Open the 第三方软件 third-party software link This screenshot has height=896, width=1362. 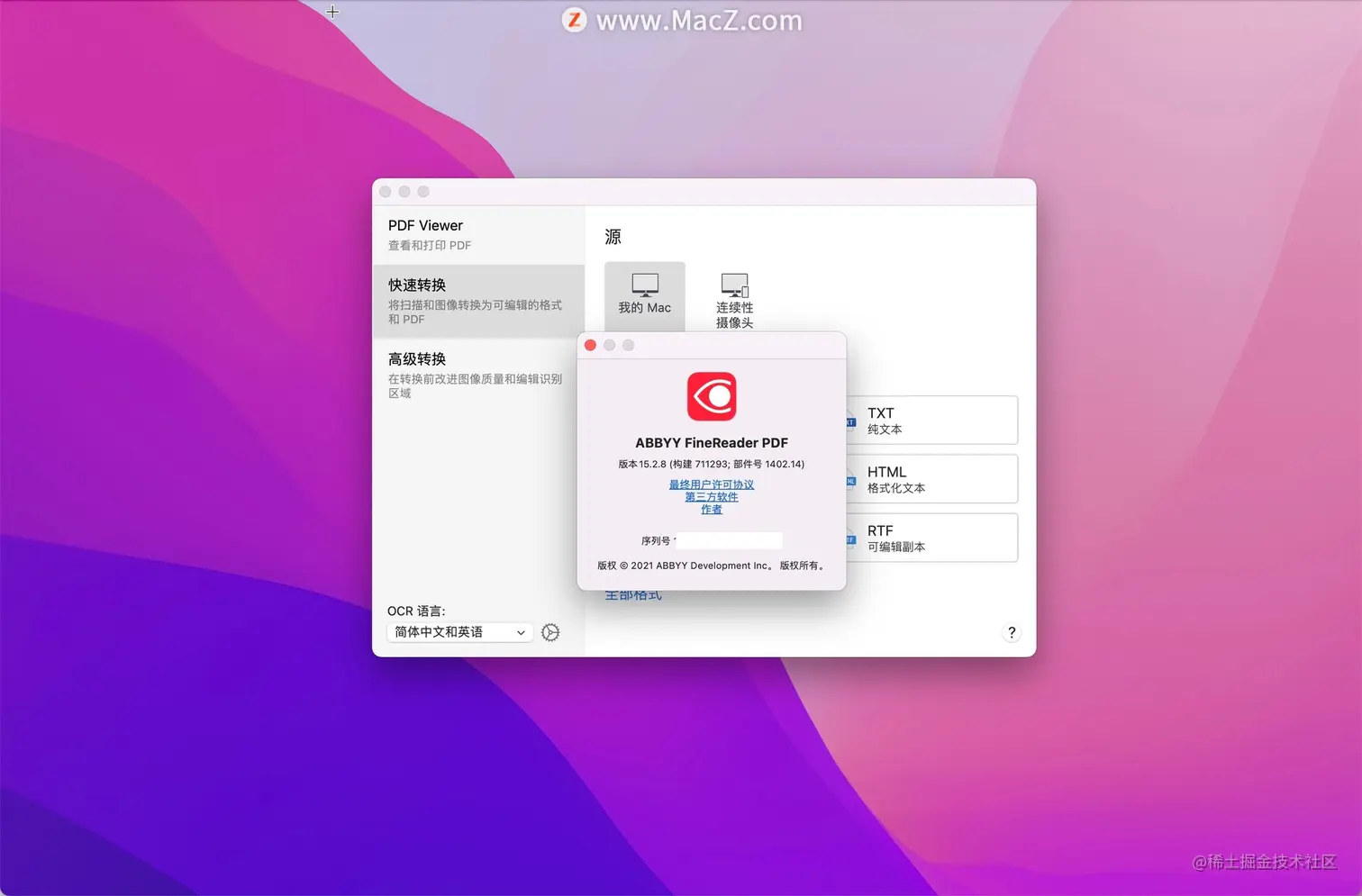tap(712, 497)
